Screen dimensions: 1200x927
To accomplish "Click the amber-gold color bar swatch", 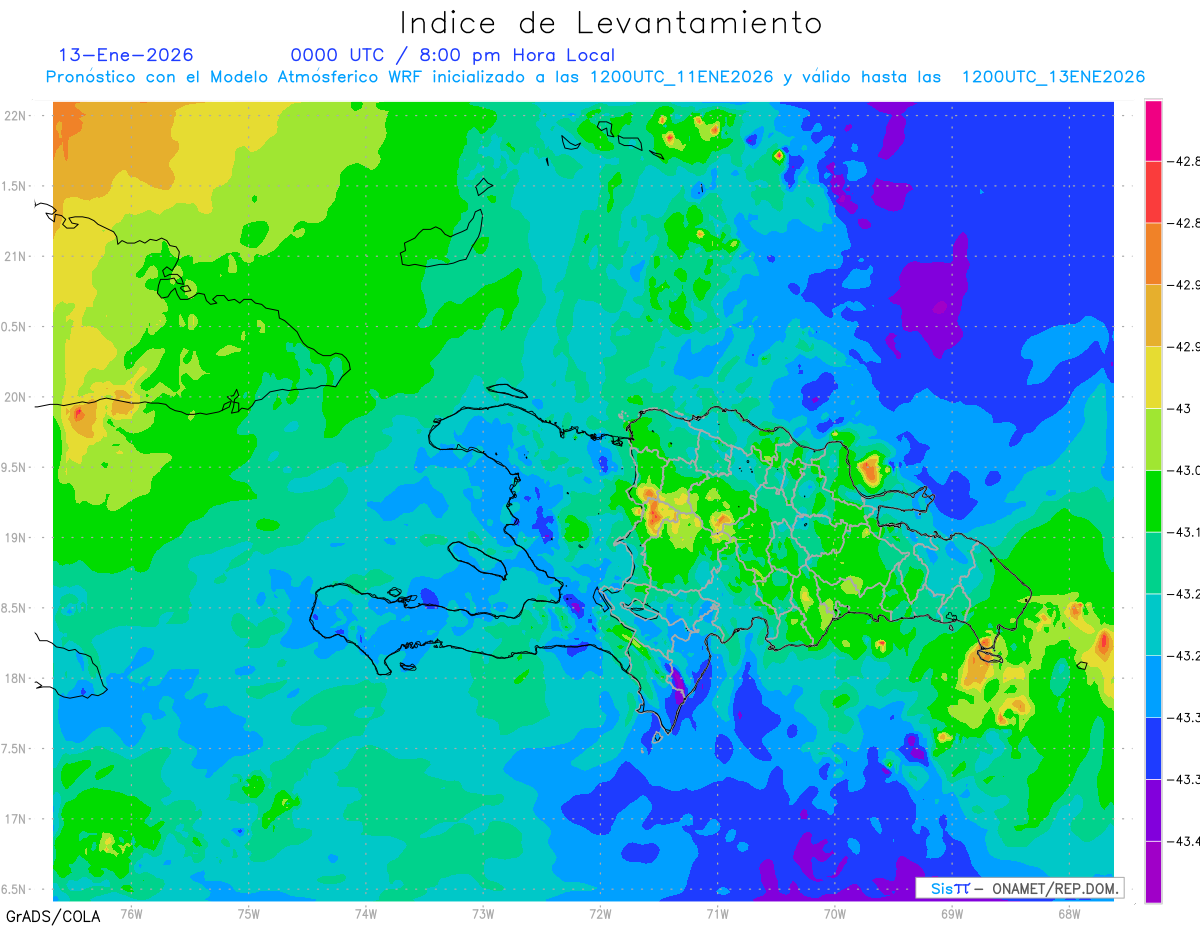I will tap(1153, 316).
